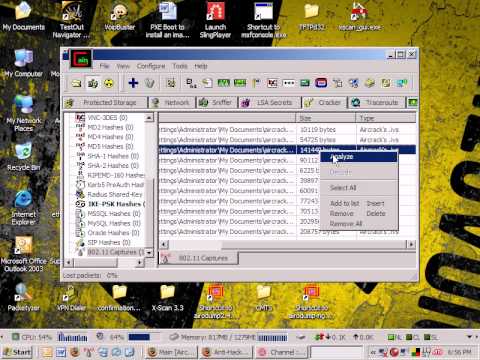Open the CMTs desktop folder

263,297
